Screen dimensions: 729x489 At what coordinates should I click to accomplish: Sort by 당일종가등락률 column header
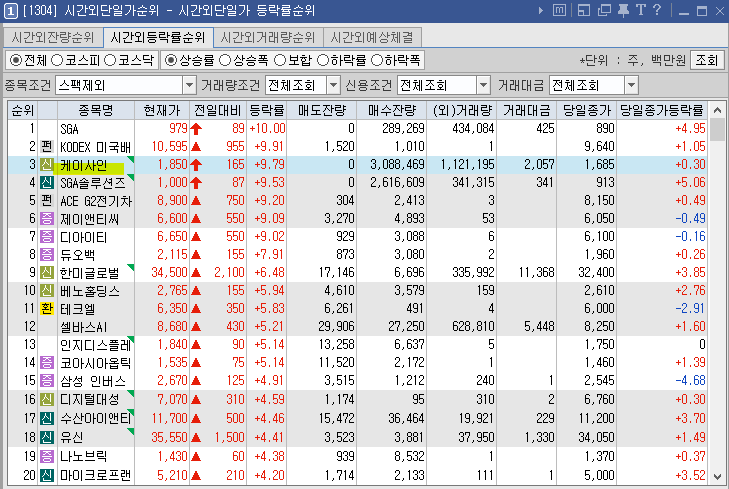[x=662, y=110]
